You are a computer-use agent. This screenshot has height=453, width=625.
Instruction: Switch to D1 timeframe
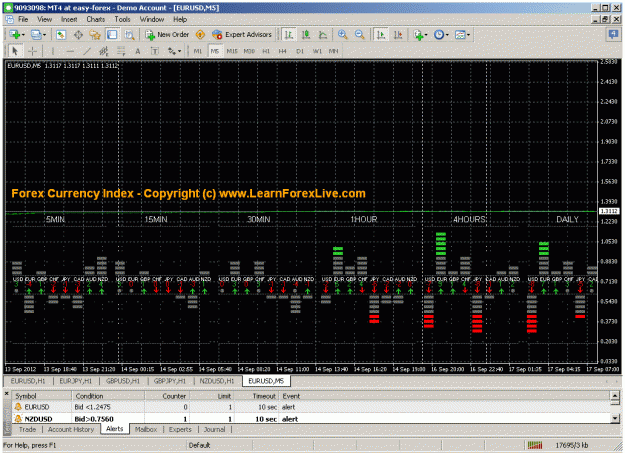click(x=300, y=51)
